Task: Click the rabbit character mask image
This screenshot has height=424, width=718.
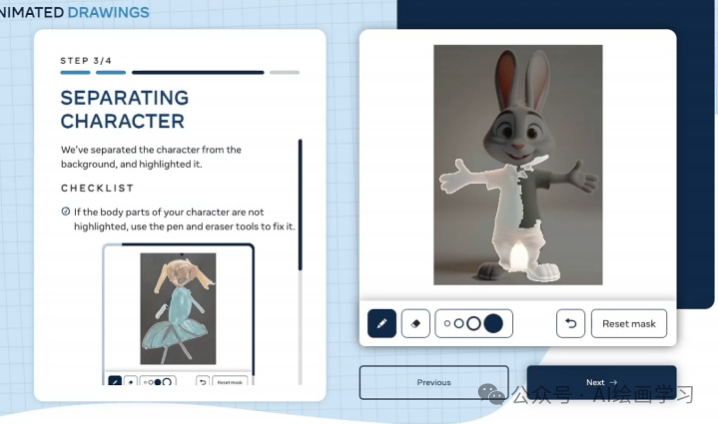Action: tap(518, 165)
